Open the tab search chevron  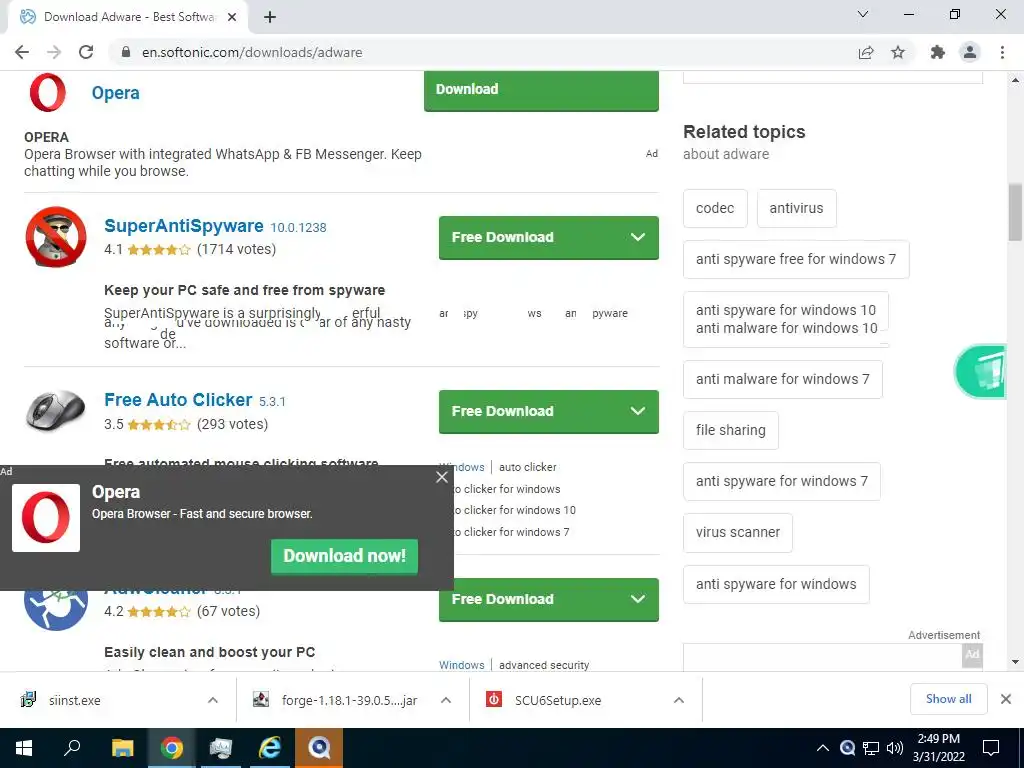(863, 14)
